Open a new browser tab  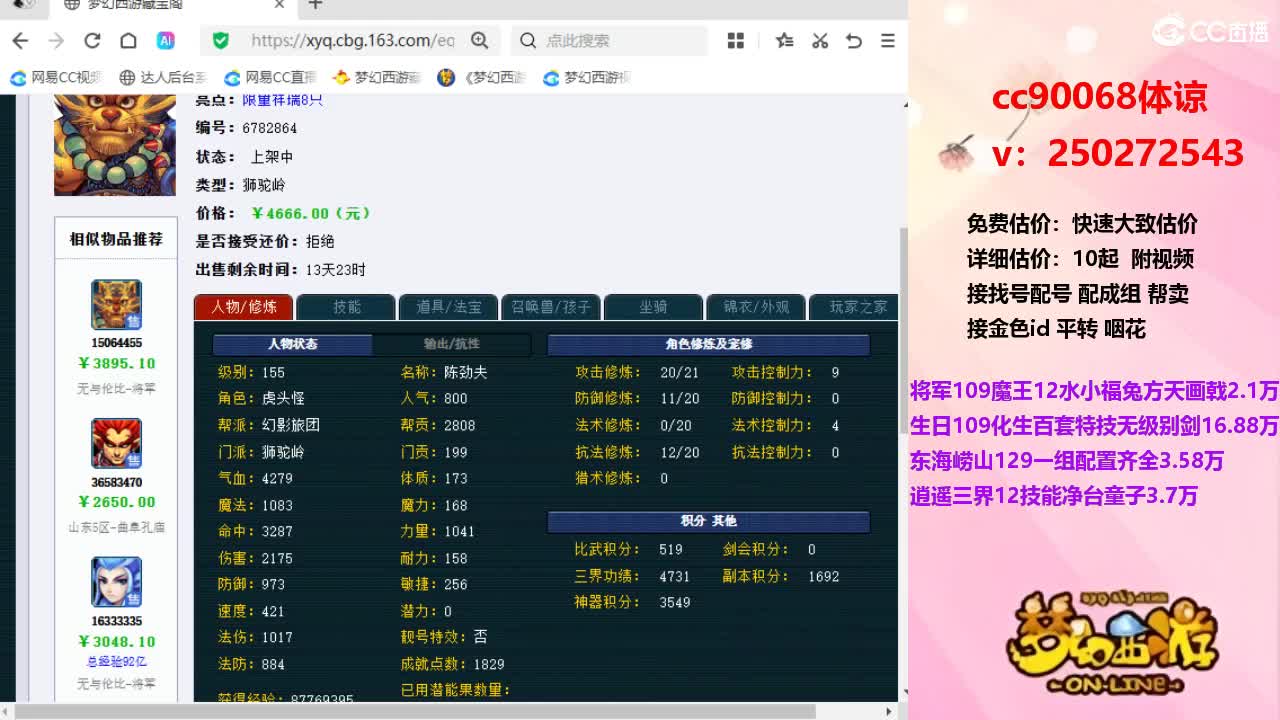[315, 5]
